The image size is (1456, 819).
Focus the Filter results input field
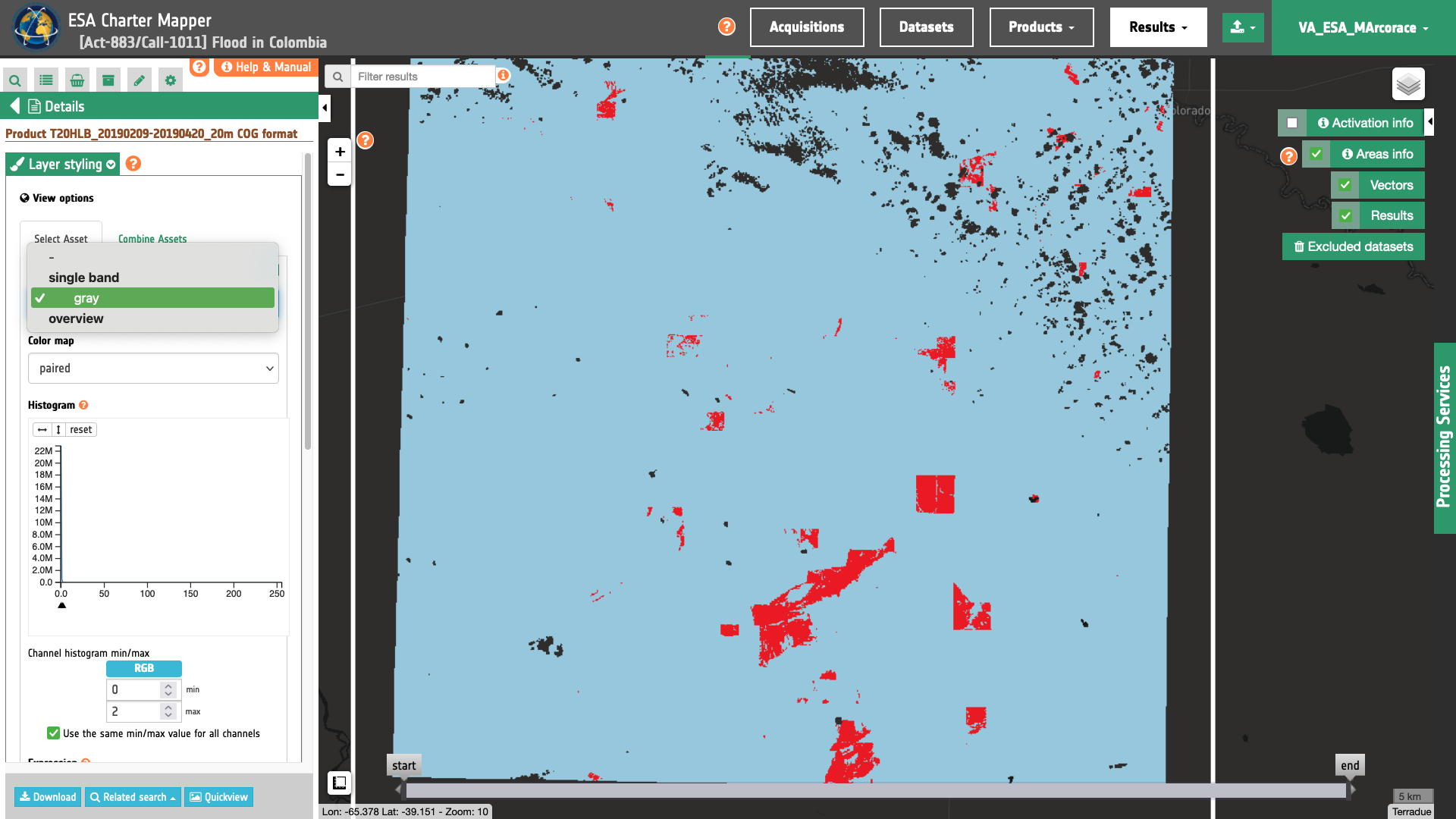click(423, 77)
